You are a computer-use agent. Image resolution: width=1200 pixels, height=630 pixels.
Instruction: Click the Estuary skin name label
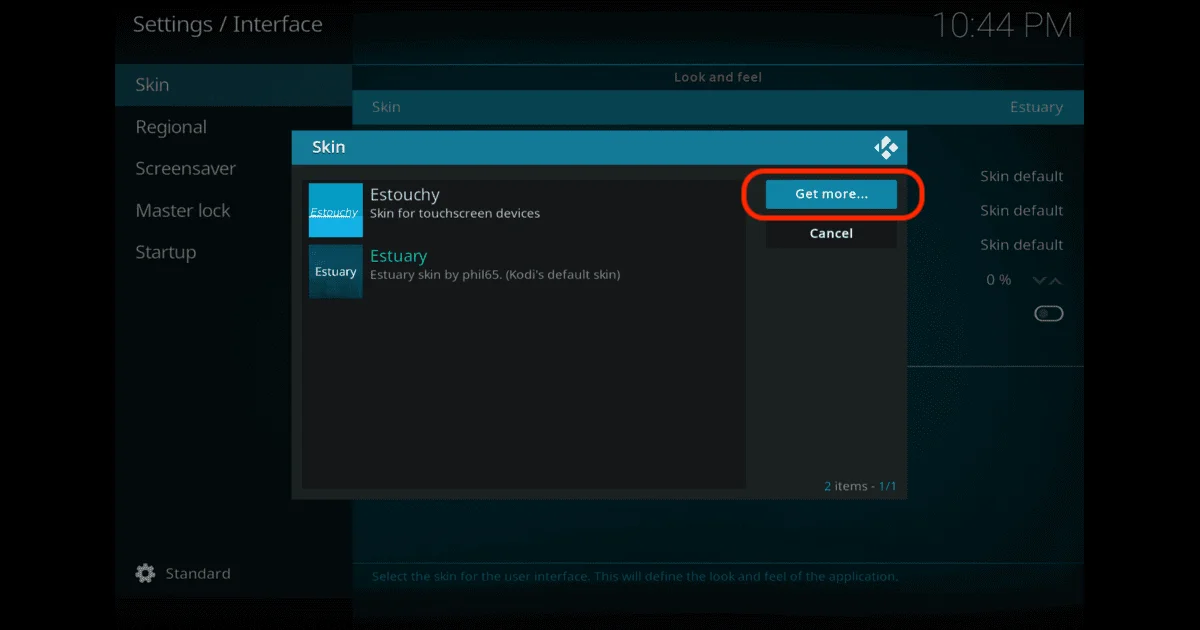398,255
